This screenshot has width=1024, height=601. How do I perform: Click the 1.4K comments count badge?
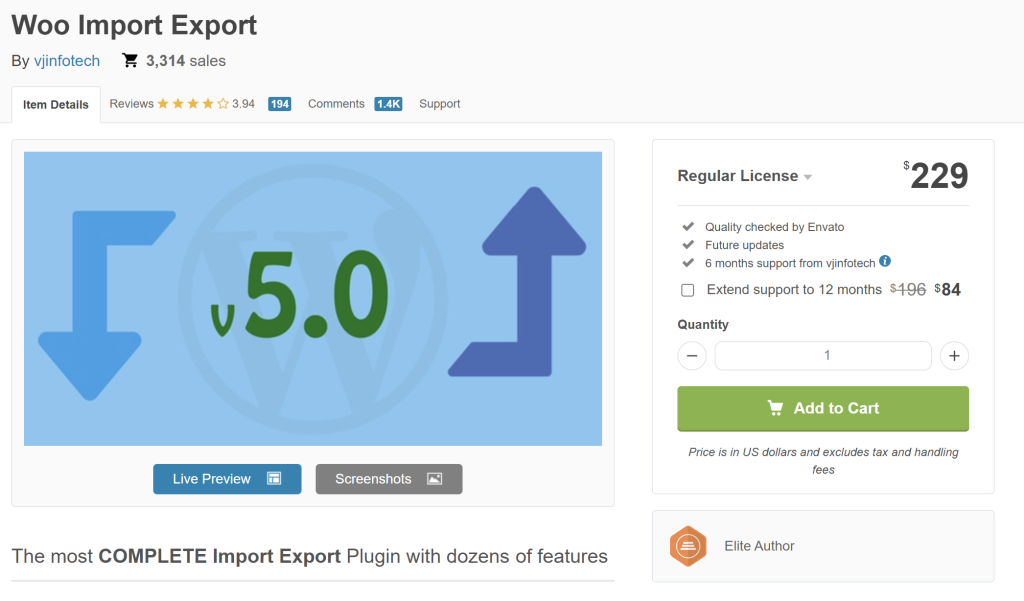pyautogui.click(x=389, y=104)
